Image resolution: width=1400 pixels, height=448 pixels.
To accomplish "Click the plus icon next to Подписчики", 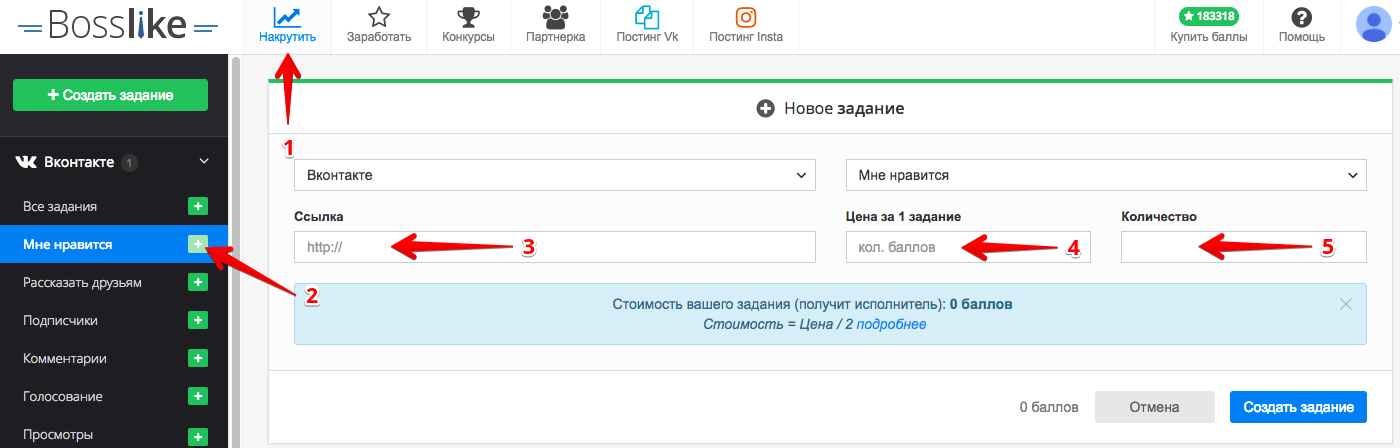I will pyautogui.click(x=198, y=320).
